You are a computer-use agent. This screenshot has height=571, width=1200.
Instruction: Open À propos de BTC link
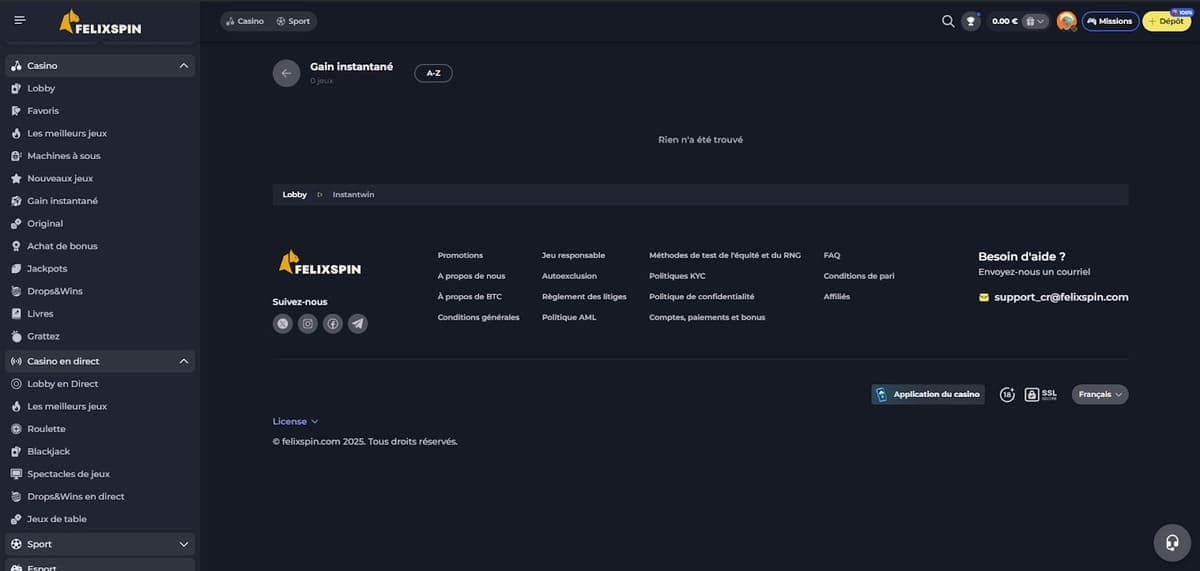[x=469, y=297]
